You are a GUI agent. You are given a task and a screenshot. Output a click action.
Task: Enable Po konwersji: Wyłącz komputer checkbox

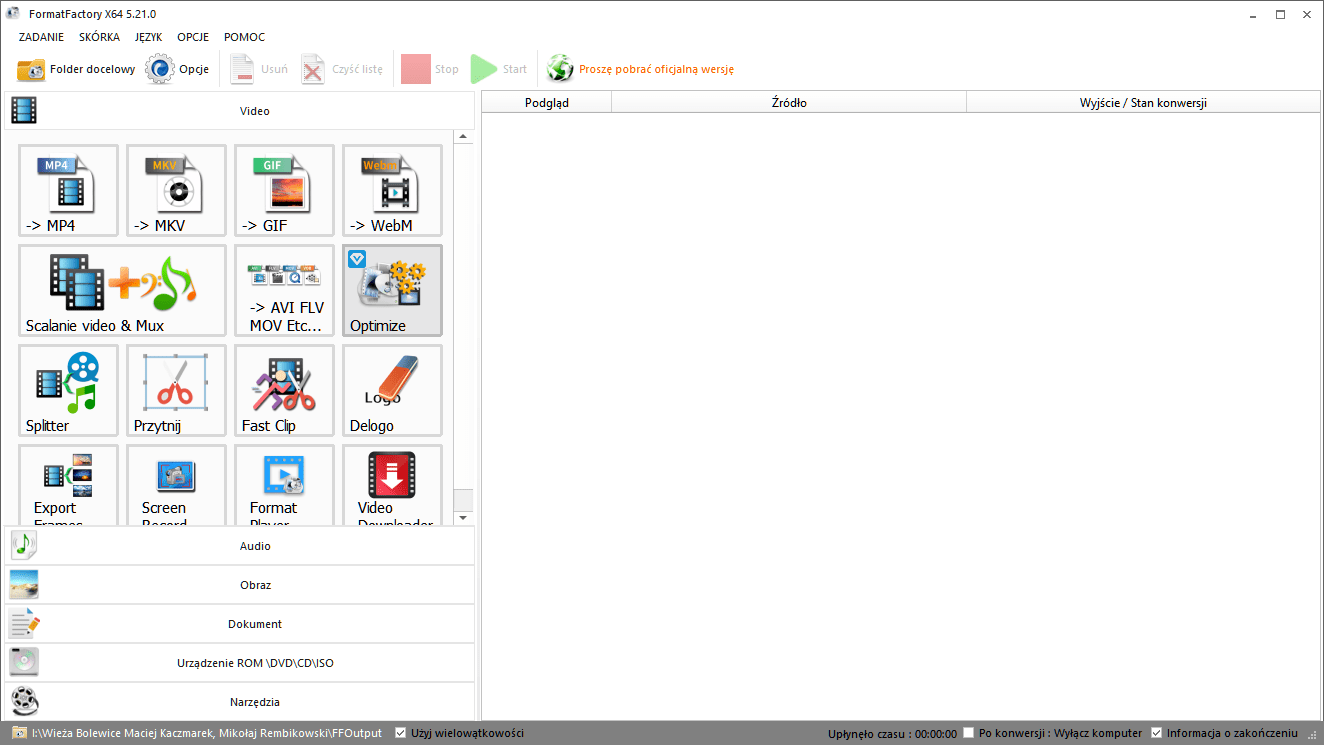click(x=969, y=733)
